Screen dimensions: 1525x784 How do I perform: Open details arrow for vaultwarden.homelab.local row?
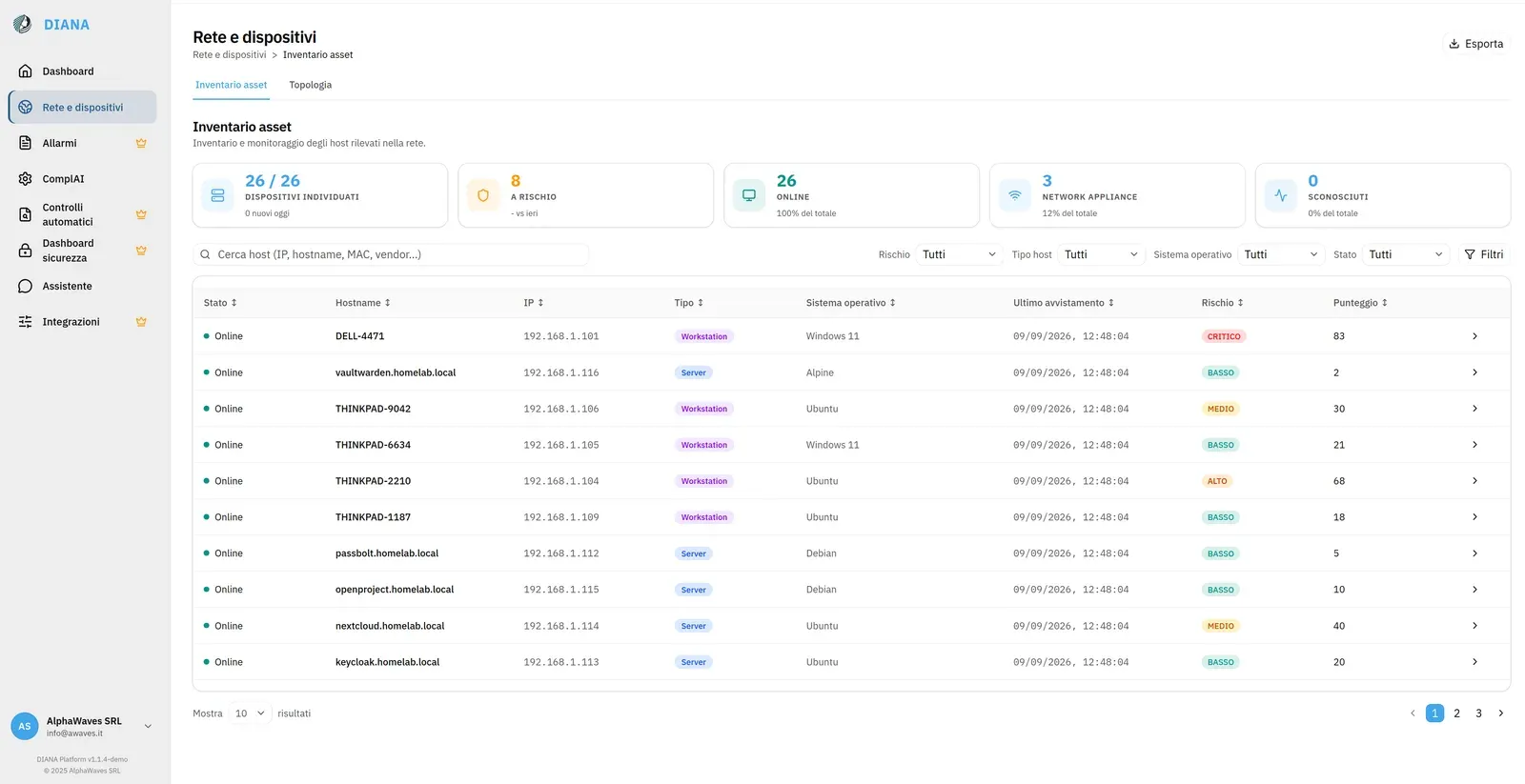coord(1474,372)
